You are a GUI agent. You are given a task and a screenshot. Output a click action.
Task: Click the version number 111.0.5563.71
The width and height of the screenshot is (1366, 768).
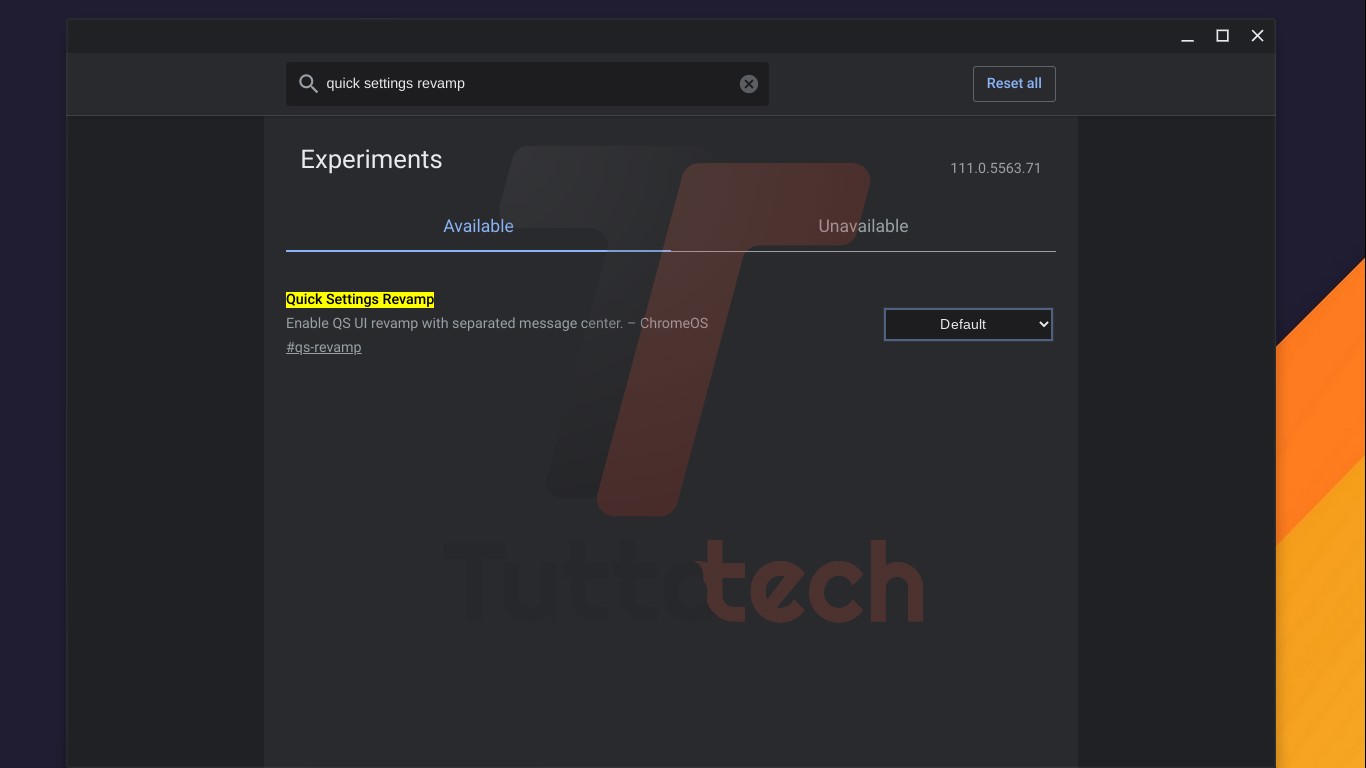(x=995, y=168)
